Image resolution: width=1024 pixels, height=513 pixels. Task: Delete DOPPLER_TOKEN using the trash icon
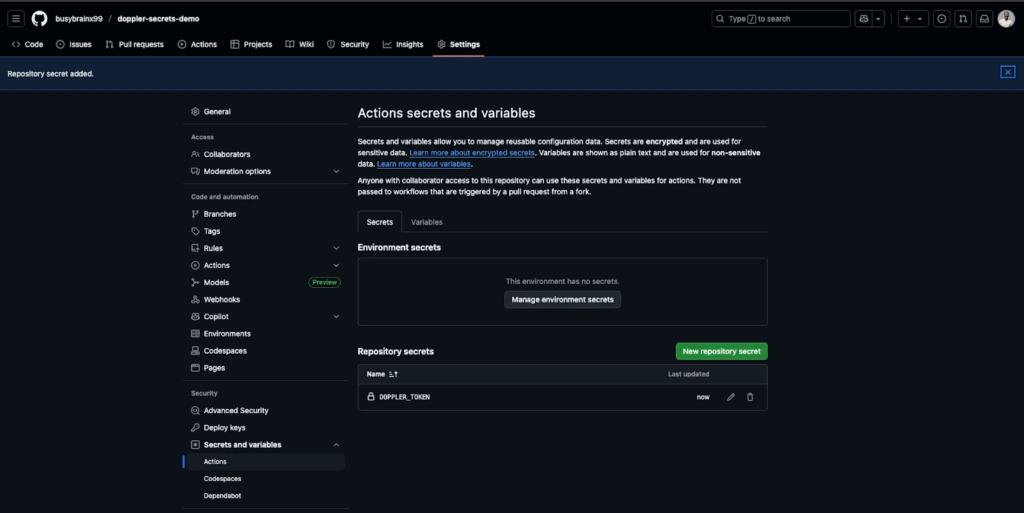(x=750, y=397)
